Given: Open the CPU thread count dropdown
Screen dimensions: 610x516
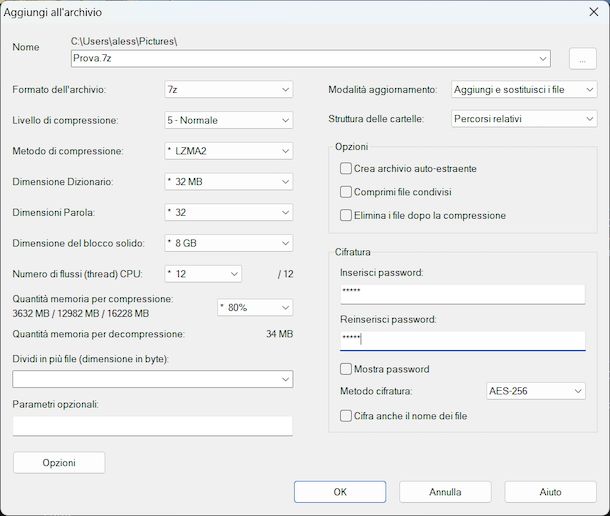Looking at the screenshot, I should pos(203,274).
